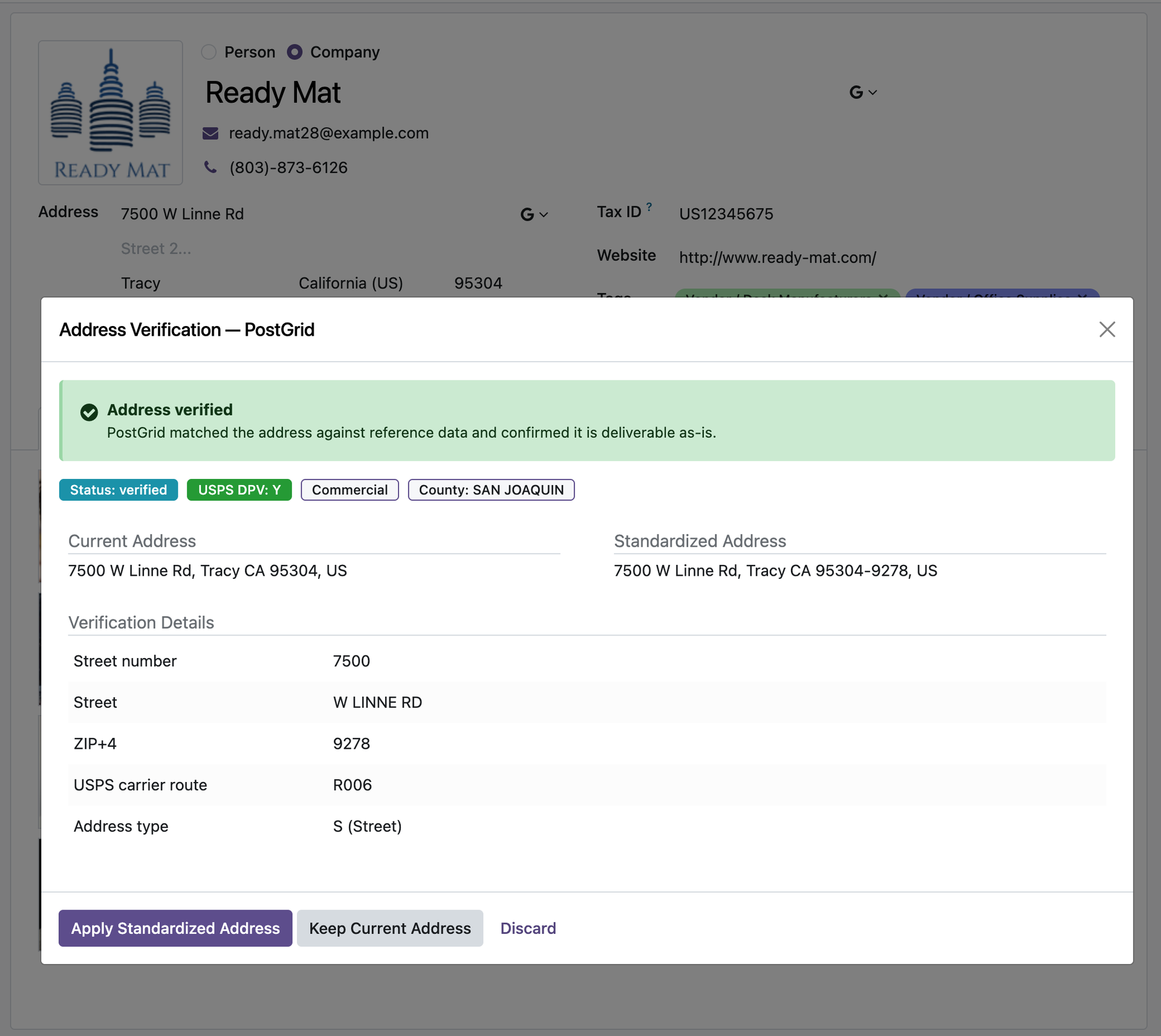Click the USPS carrier route value R006

[353, 785]
